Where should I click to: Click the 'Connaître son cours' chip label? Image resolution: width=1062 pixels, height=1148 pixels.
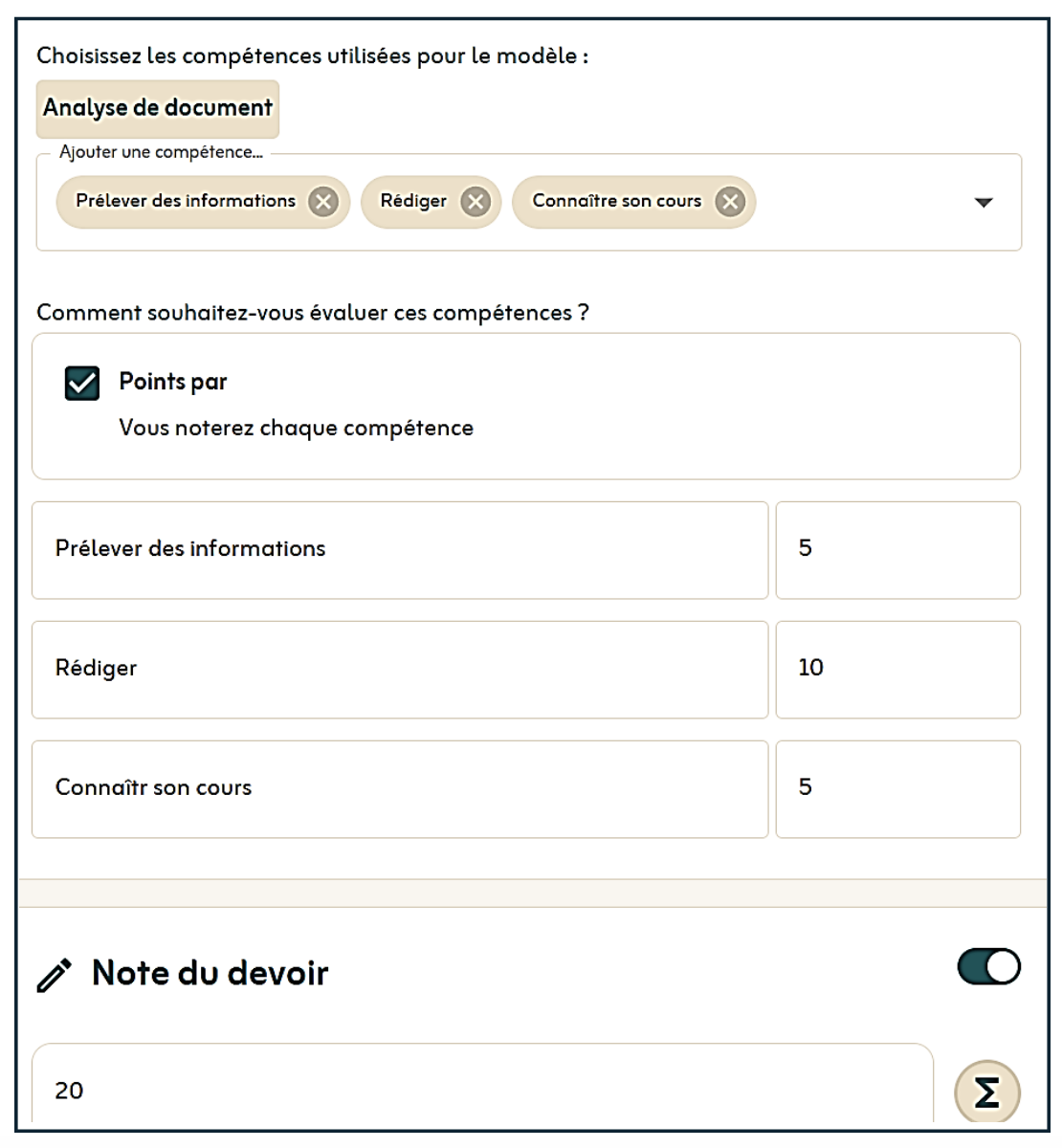point(616,202)
